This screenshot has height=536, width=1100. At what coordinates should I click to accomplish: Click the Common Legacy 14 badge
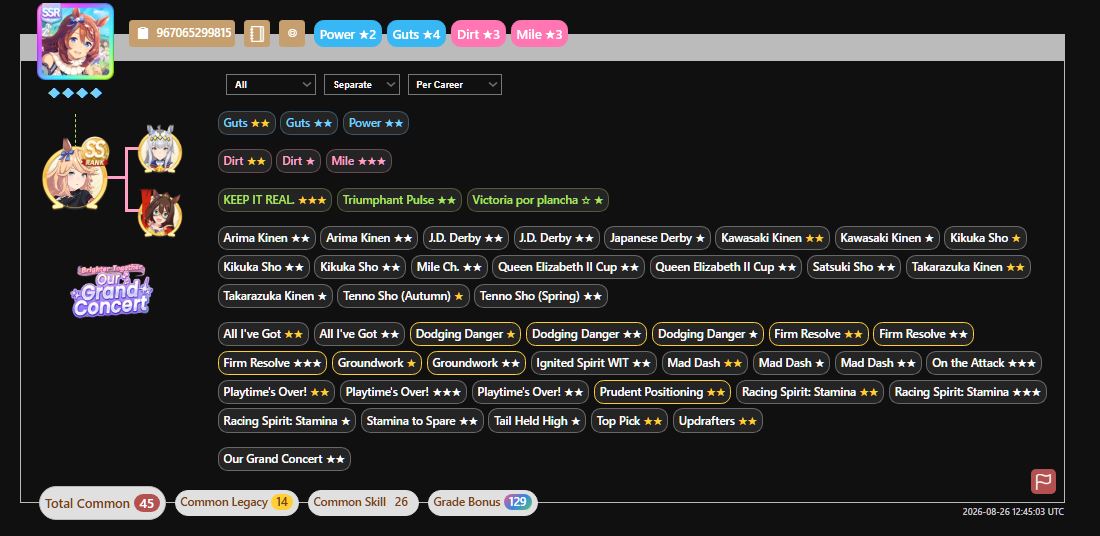[236, 502]
